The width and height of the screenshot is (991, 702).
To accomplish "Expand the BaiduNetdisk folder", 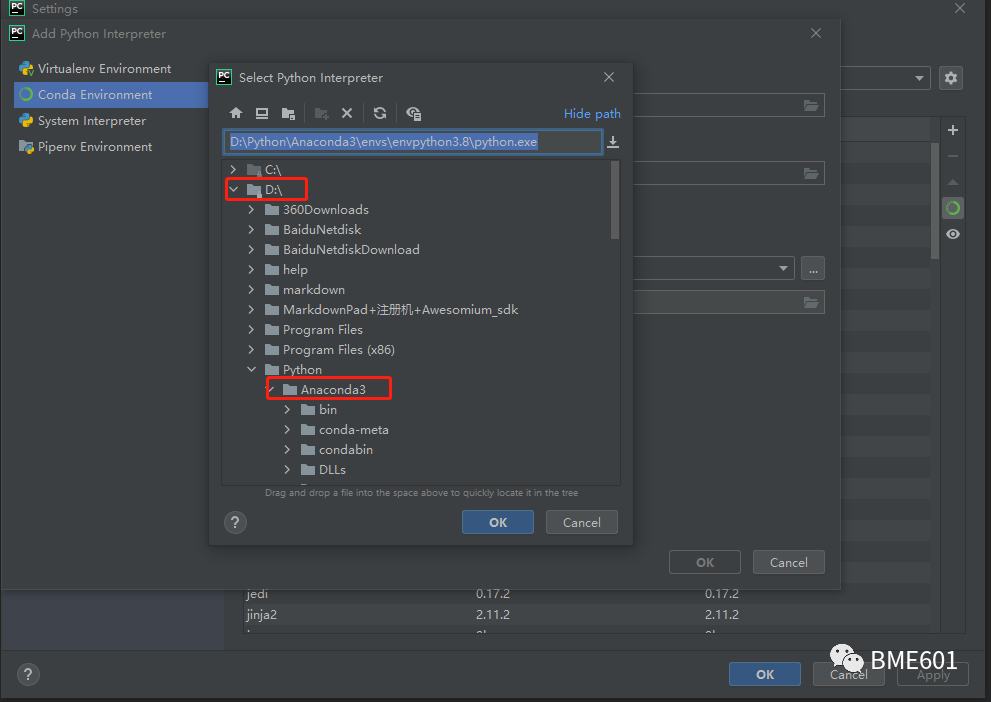I will click(251, 229).
